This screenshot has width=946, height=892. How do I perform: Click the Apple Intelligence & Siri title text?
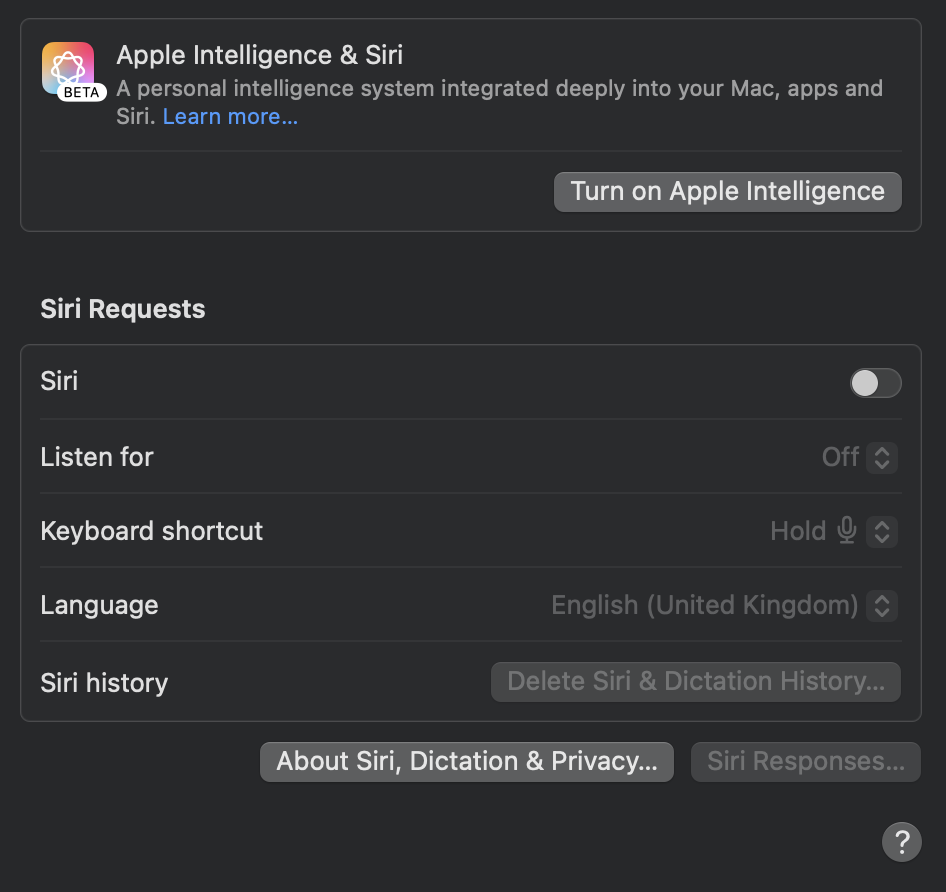click(260, 55)
